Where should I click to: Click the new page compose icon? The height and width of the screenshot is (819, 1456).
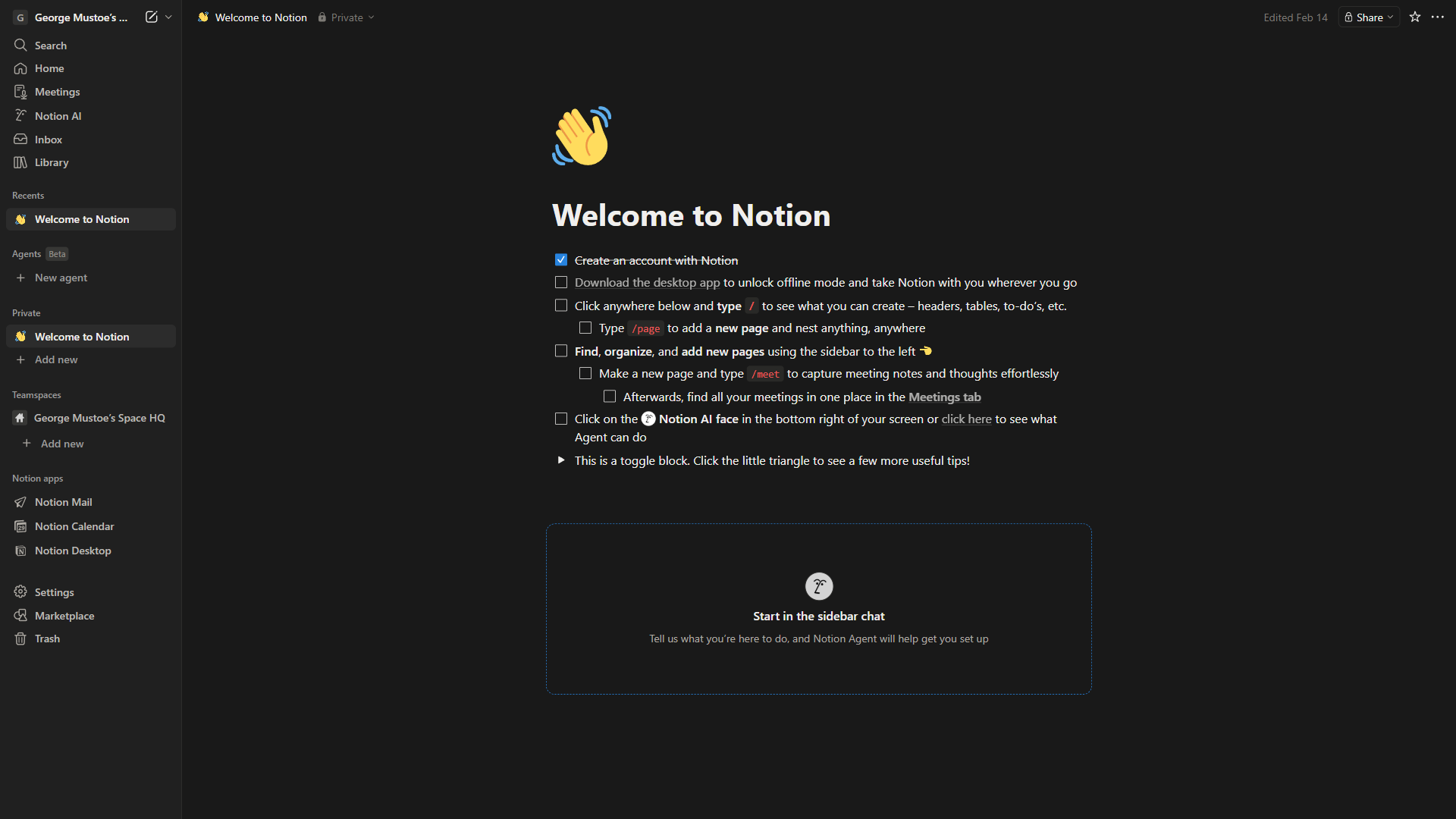click(x=152, y=17)
